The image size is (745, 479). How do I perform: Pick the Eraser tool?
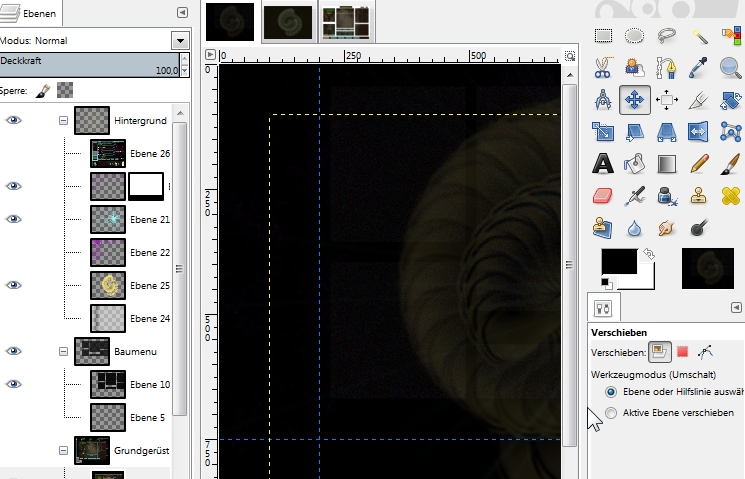[603, 195]
